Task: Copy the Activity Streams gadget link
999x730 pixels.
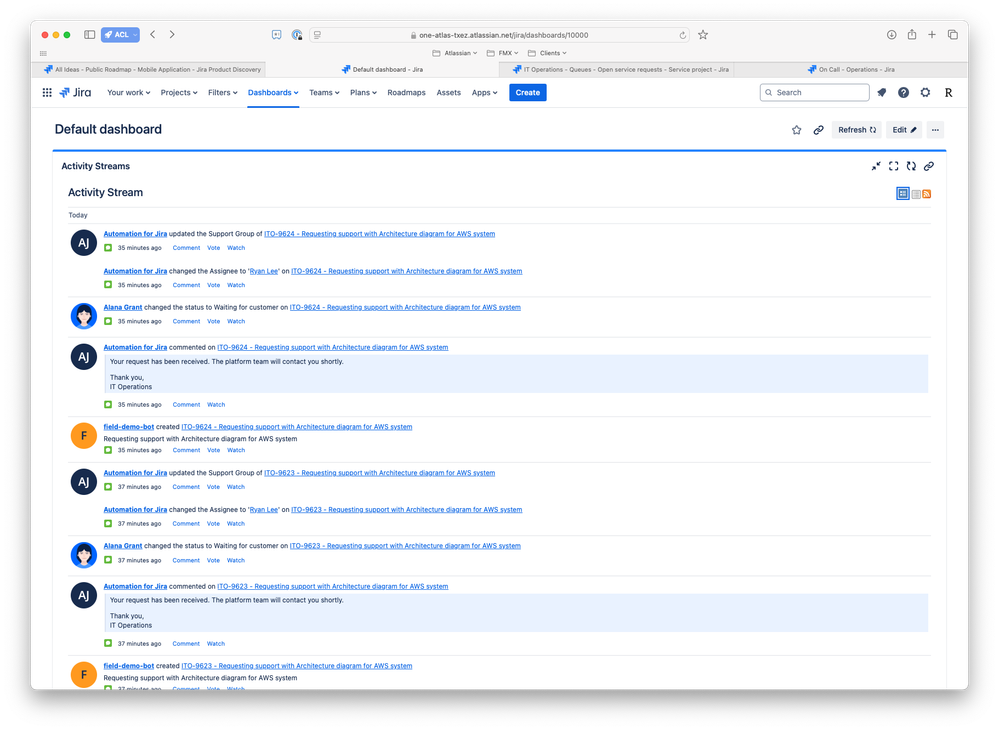Action: click(x=929, y=166)
